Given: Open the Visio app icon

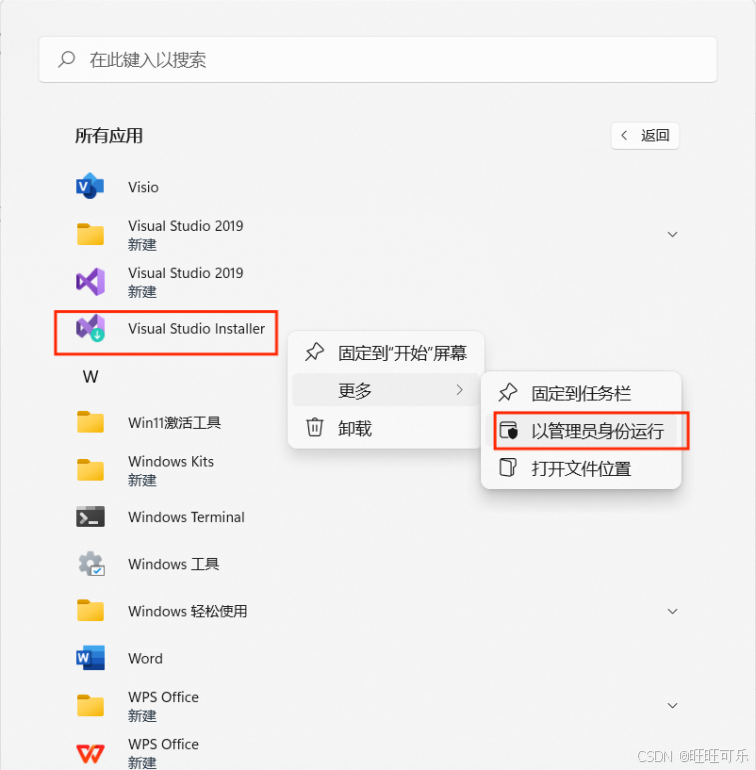Looking at the screenshot, I should (x=90, y=187).
